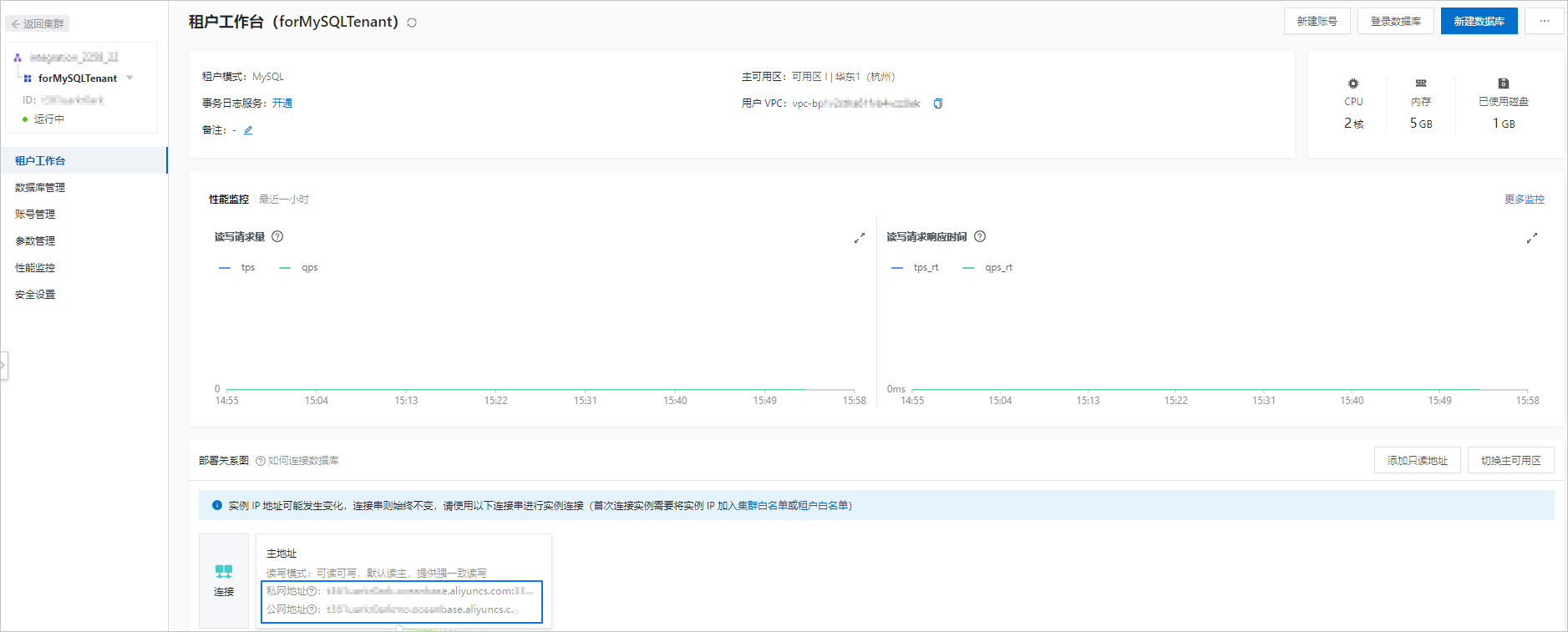
Task: Click the info icon in the IP notice banner
Action: pyautogui.click(x=217, y=505)
